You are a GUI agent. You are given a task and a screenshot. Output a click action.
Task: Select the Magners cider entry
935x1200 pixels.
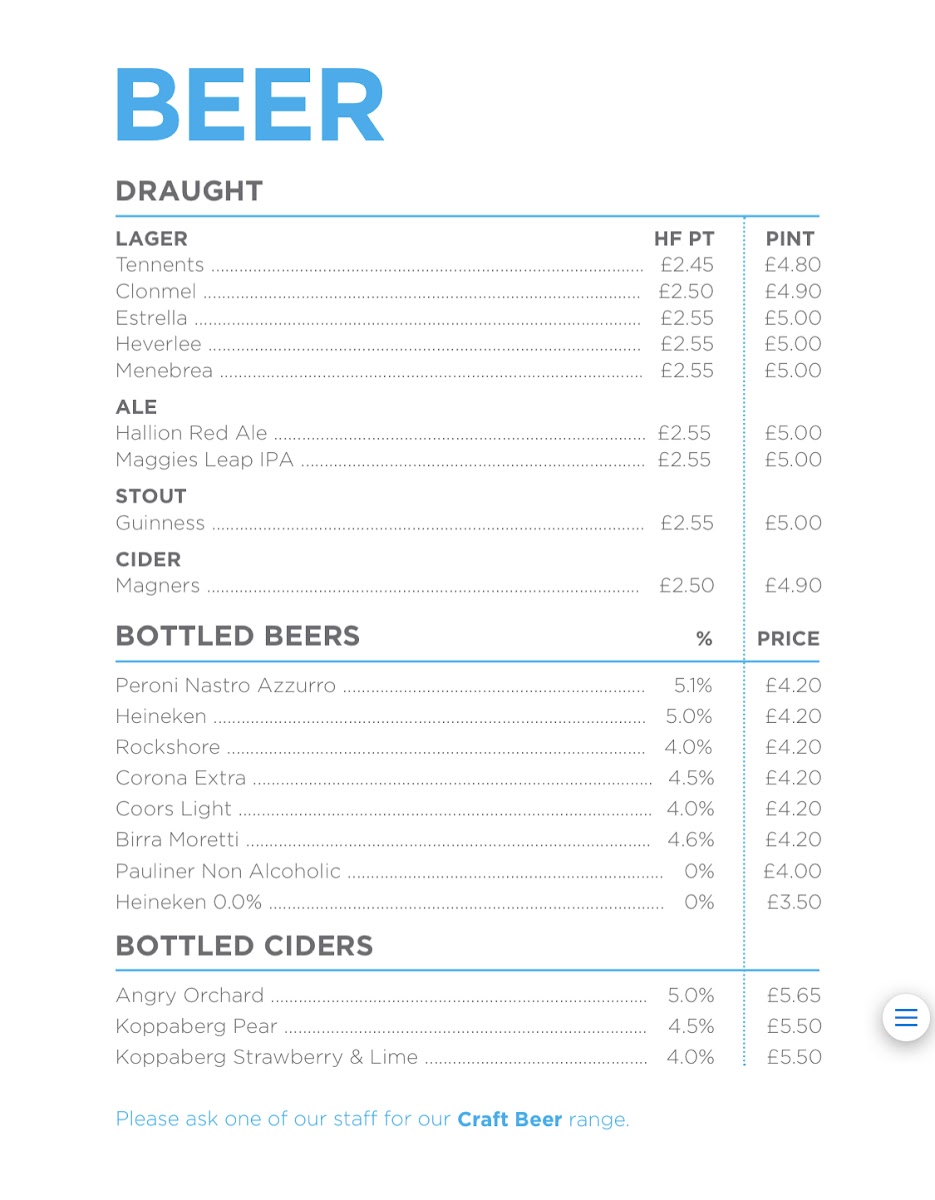[158, 586]
